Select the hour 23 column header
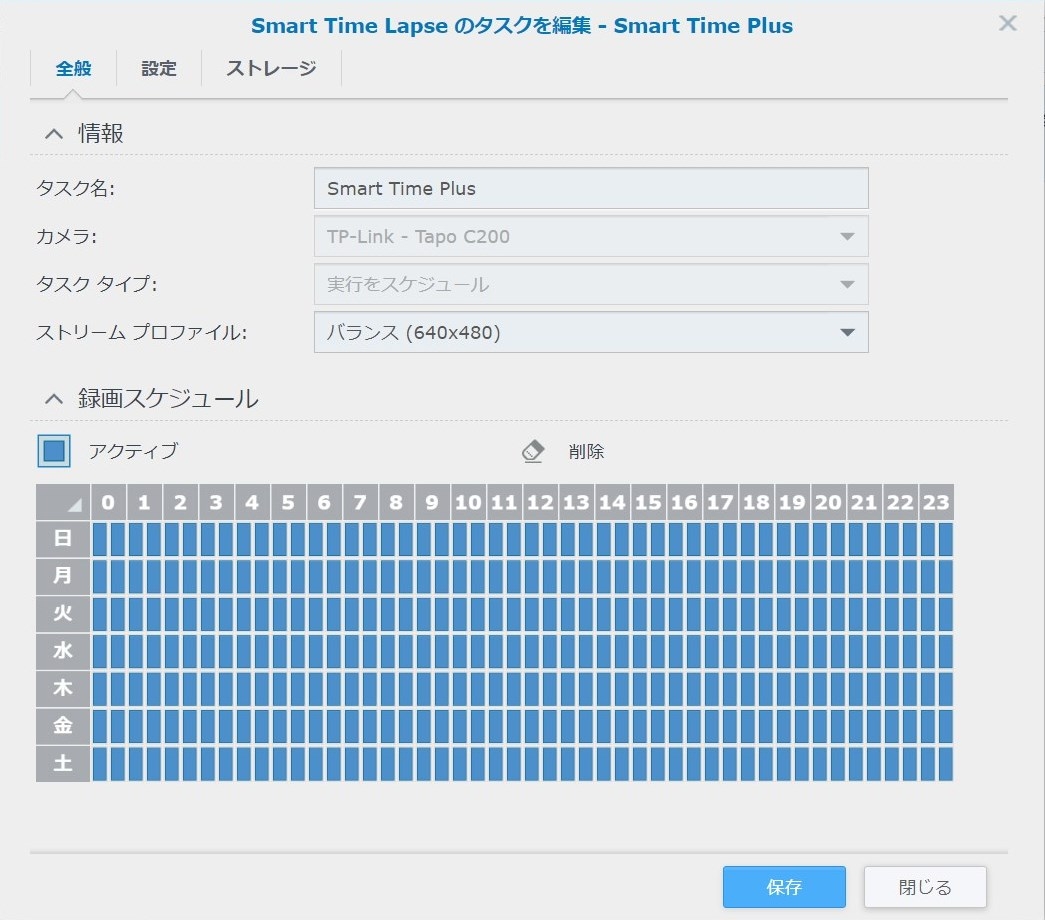This screenshot has height=920, width=1045. (x=936, y=502)
